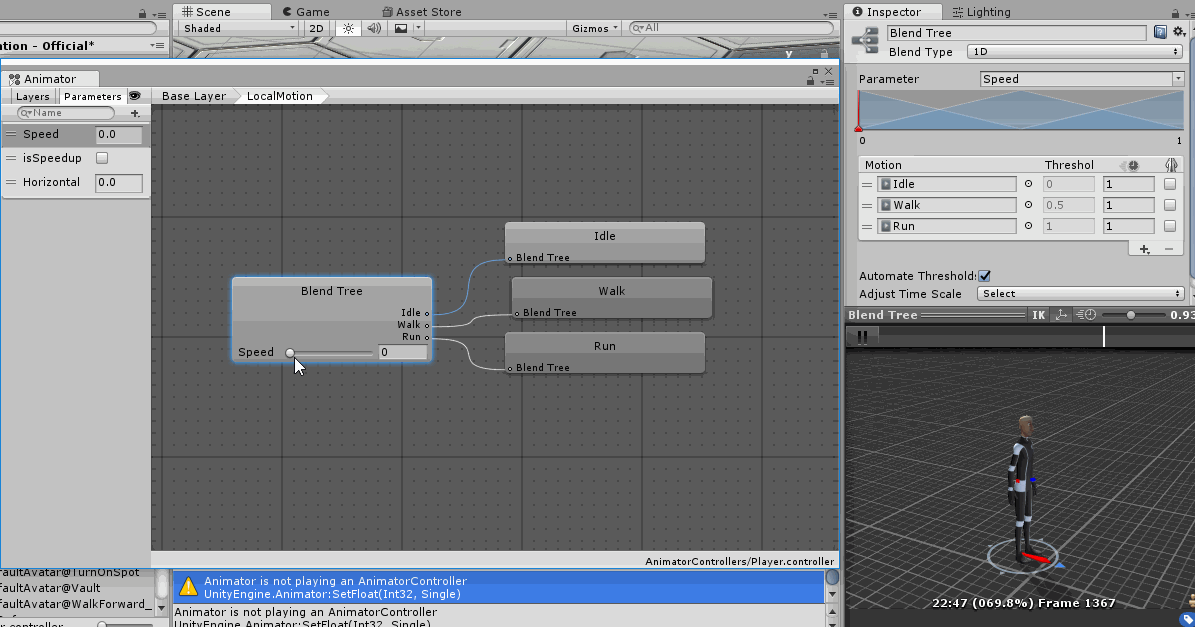The height and width of the screenshot is (627, 1195).
Task: Toggle the 2D scene view button
Action: pos(316,29)
